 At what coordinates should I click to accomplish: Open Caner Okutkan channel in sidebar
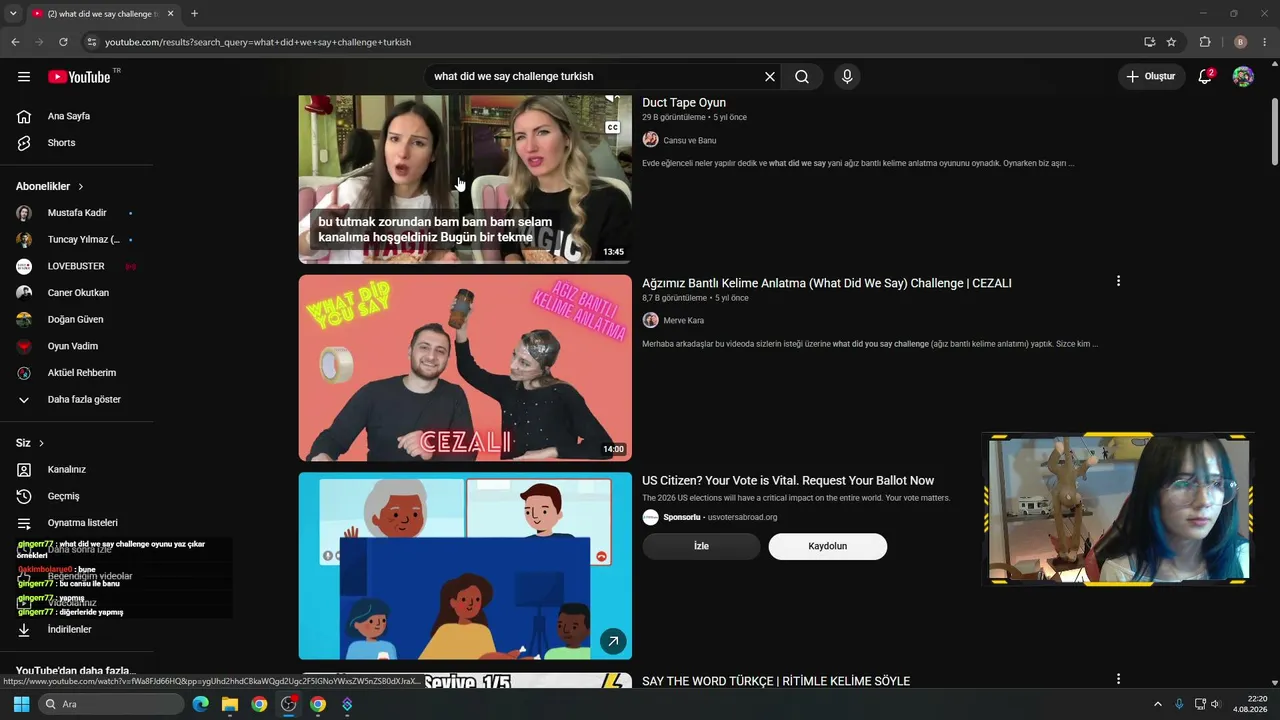[78, 293]
